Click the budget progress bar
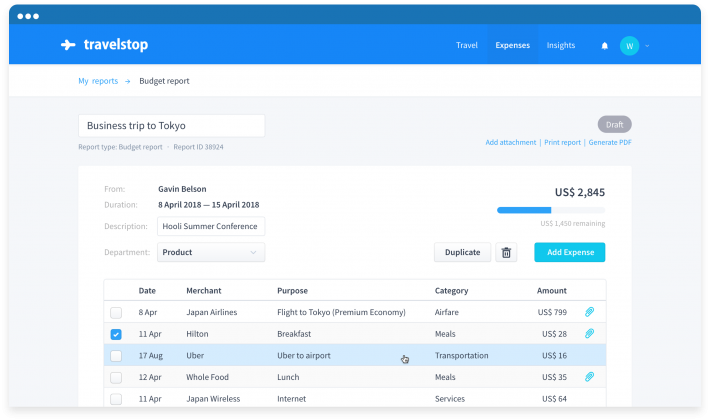The width and height of the screenshot is (710, 420). 550,210
